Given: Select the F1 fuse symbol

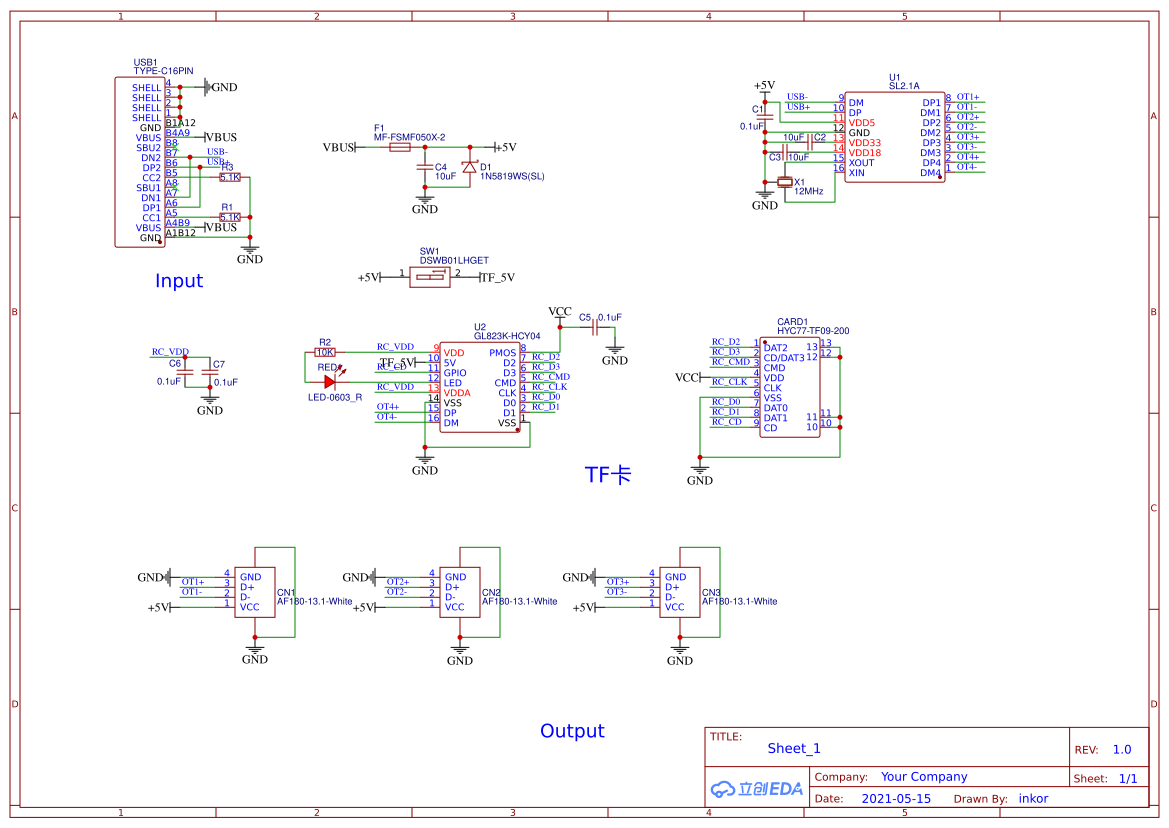Looking at the screenshot, I should (399, 147).
